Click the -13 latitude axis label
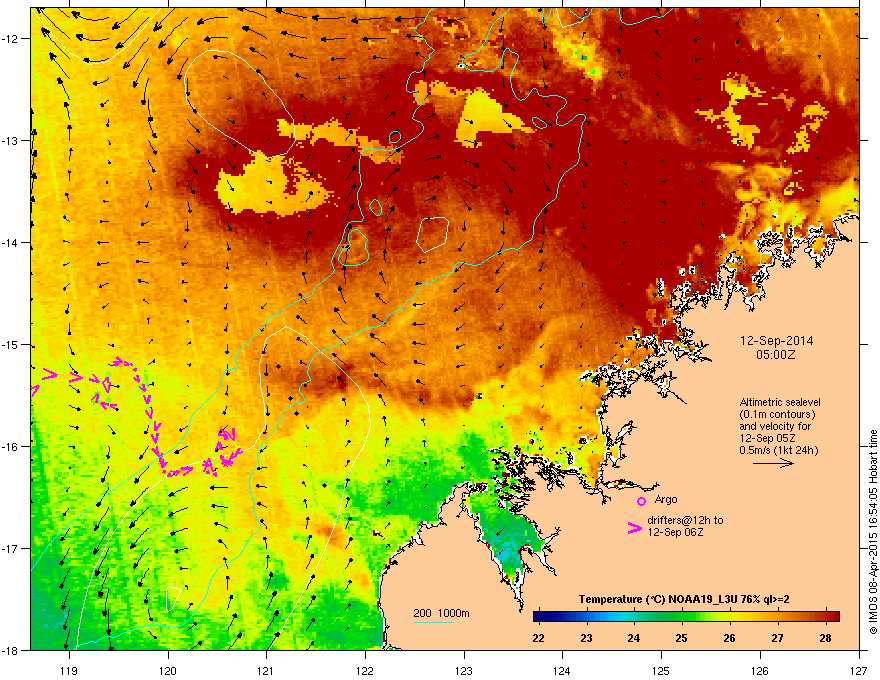The image size is (880, 680). coord(10,141)
